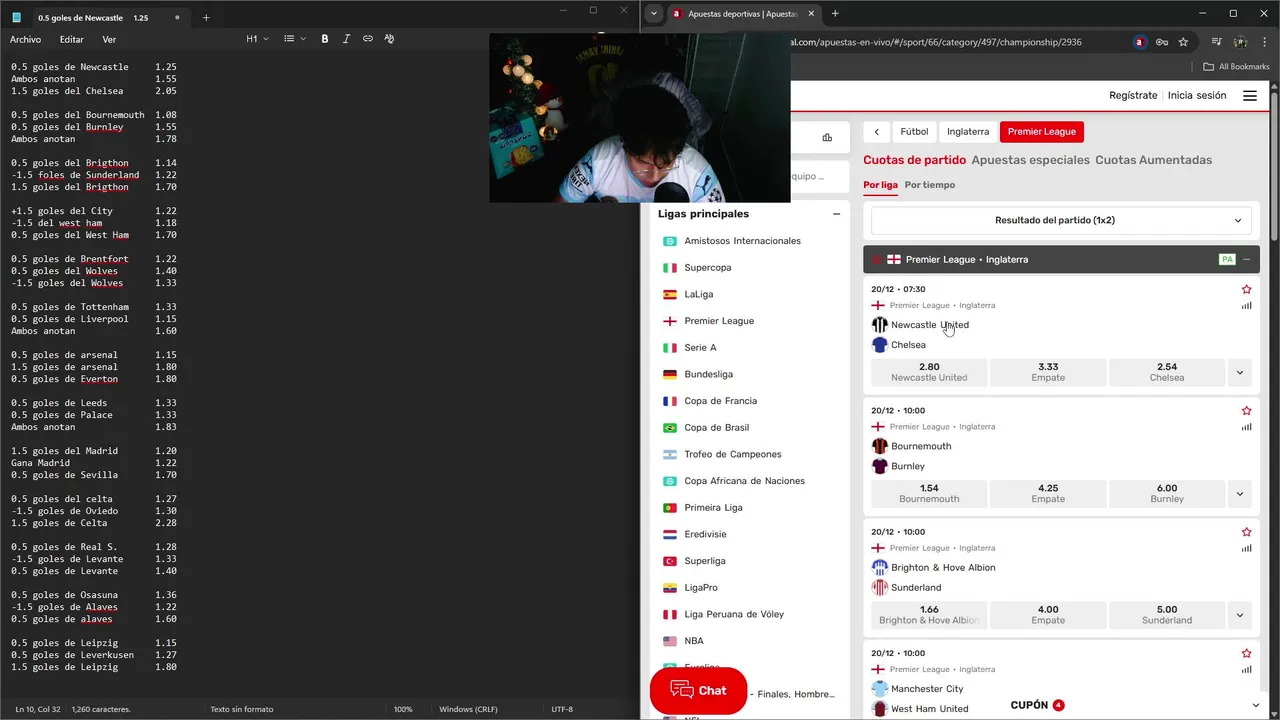Switch sorting to Por tiempo
1280x720 pixels.
click(x=930, y=185)
